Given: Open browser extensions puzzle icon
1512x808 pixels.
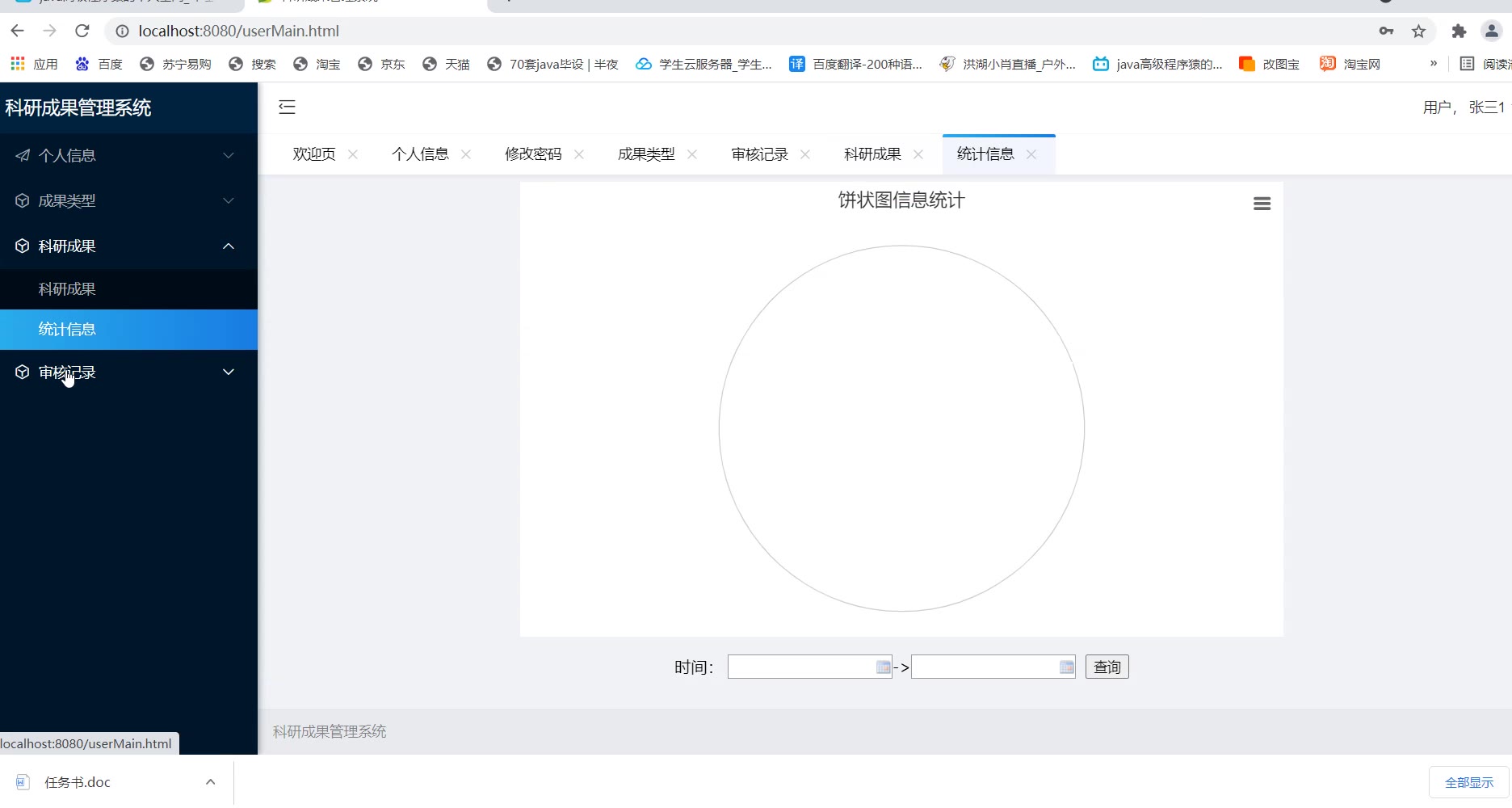Looking at the screenshot, I should tap(1458, 31).
